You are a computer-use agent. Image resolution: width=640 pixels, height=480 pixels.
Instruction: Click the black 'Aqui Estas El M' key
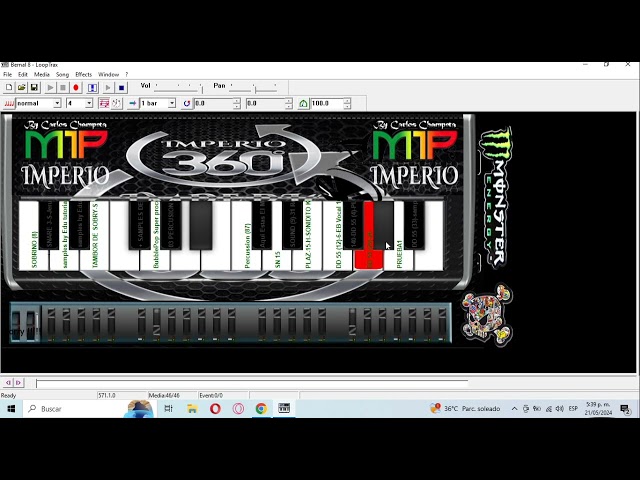262,224
